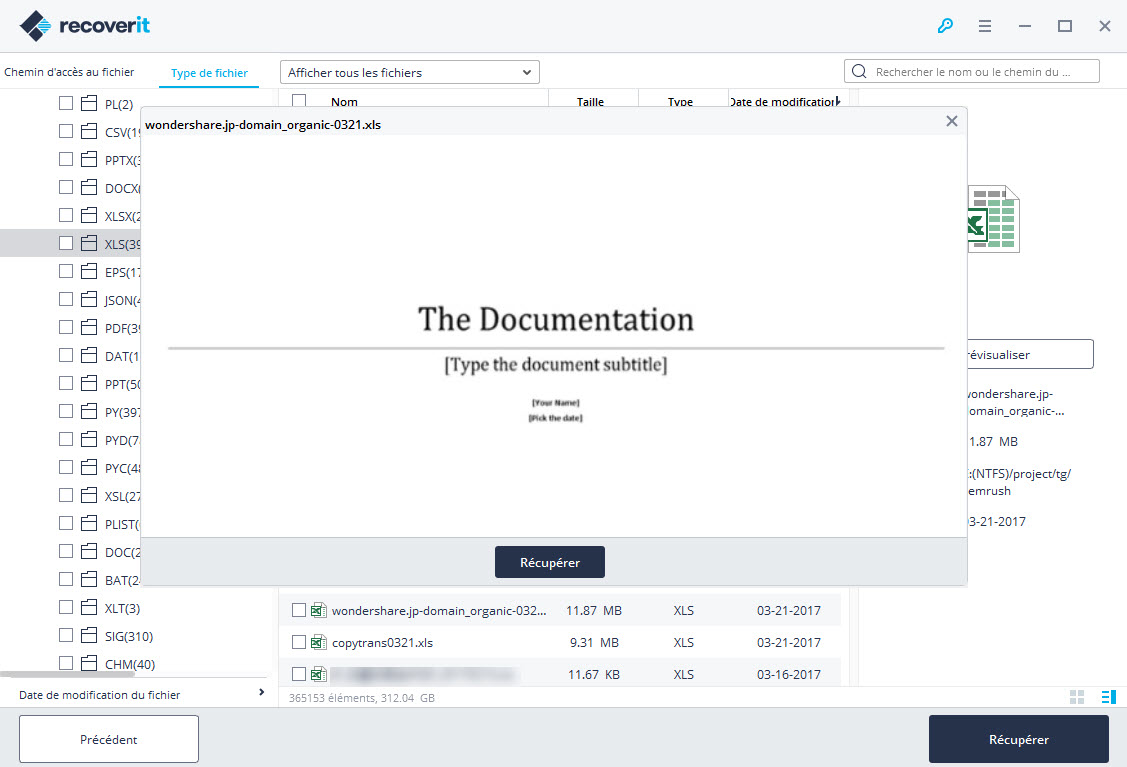Click the Excel file icon in details panel
1127x767 pixels.
click(x=993, y=219)
